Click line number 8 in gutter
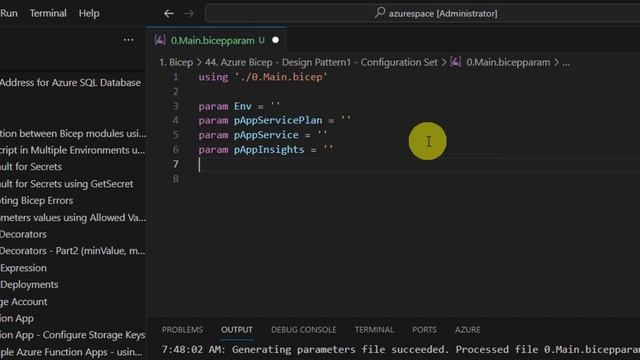 176,179
